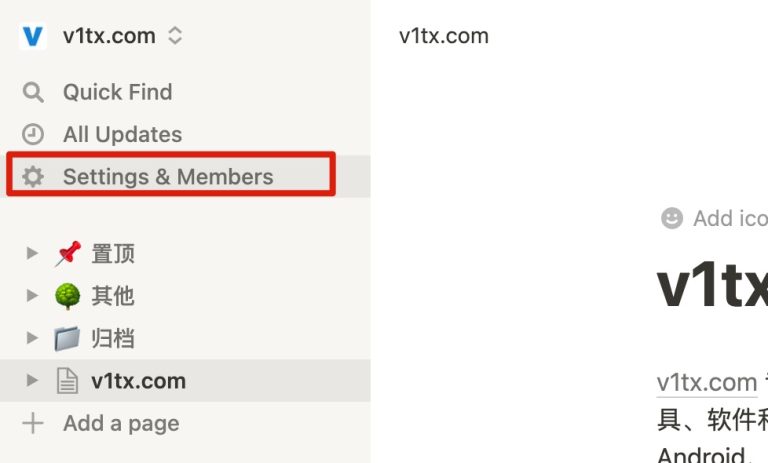Expand the 置顶 page toggle arrow
Image resolution: width=768 pixels, height=463 pixels.
[32, 254]
